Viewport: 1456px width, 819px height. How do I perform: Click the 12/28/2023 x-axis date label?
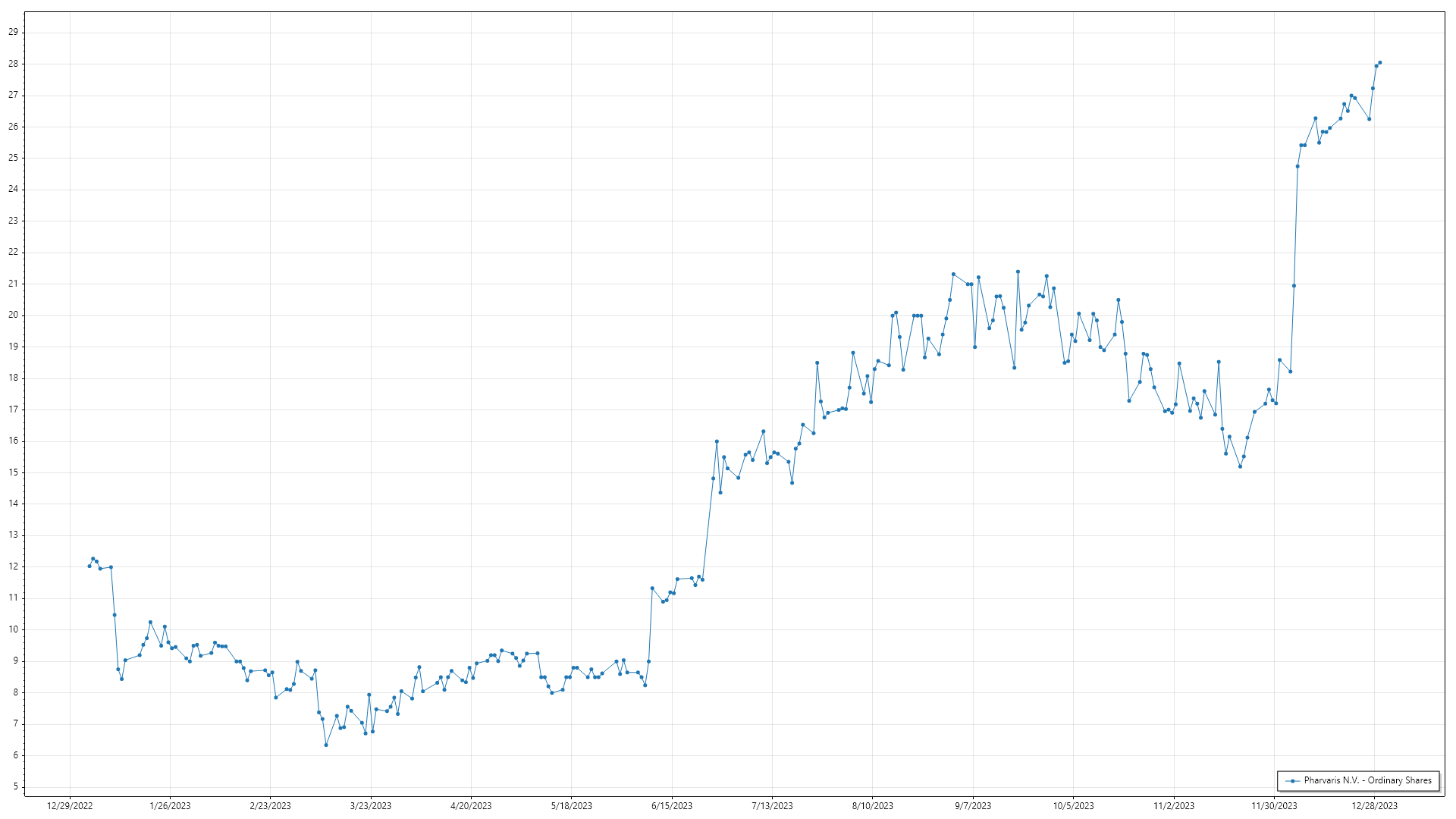pos(1375,806)
